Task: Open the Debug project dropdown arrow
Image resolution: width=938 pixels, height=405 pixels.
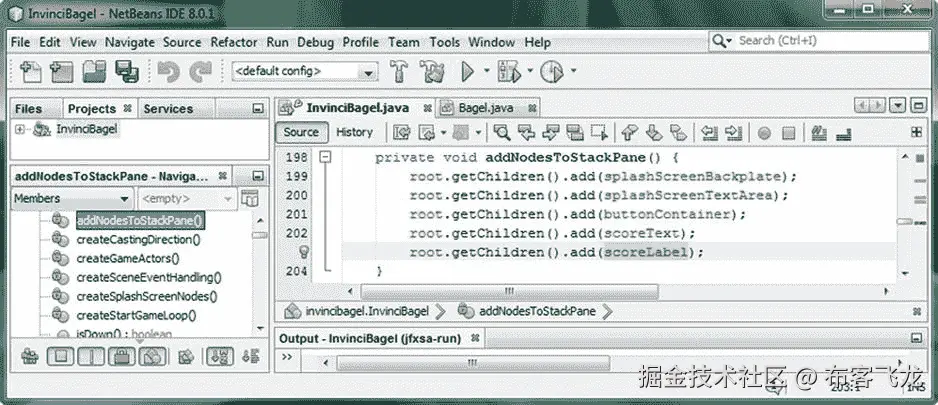Action: (530, 71)
